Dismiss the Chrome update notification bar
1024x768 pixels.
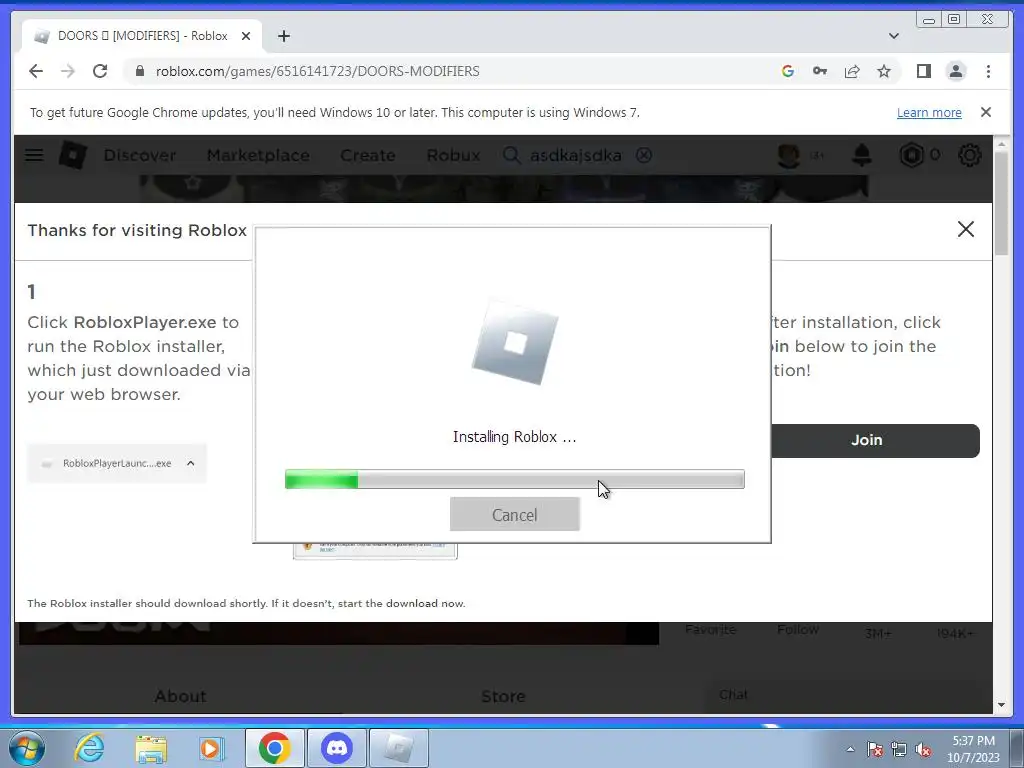(985, 112)
